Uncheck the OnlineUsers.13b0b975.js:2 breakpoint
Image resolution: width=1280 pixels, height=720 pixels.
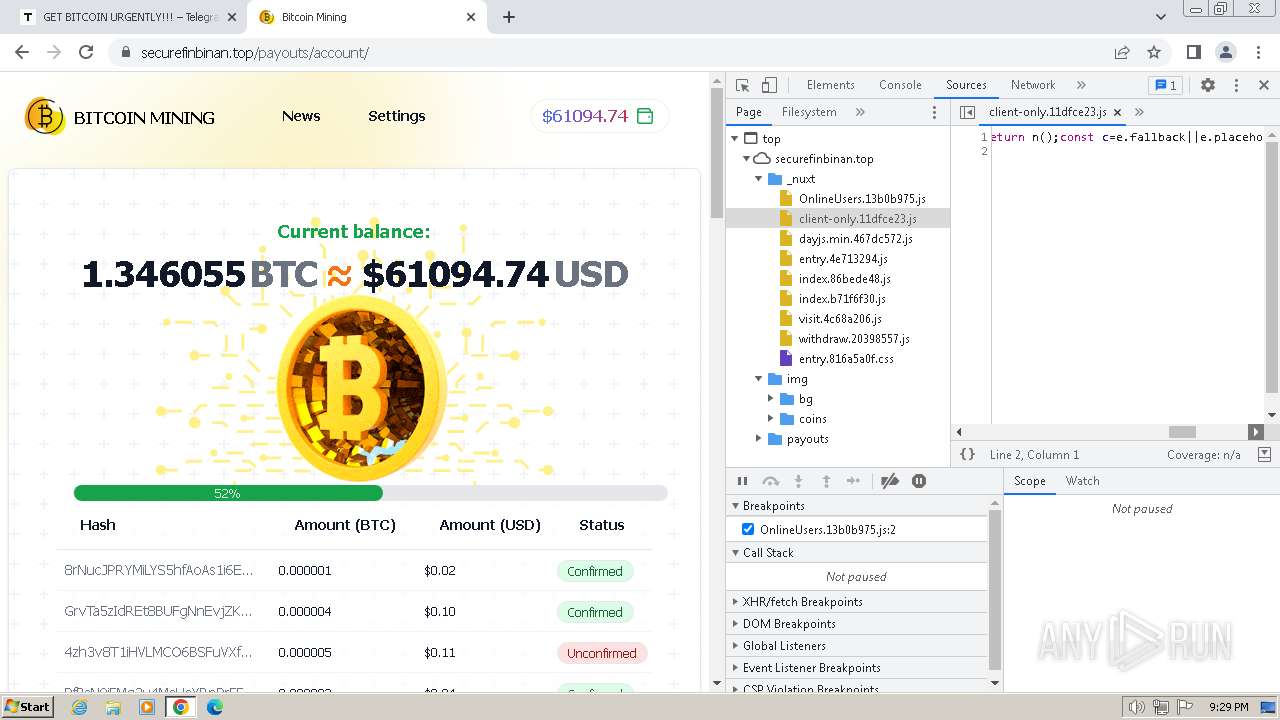pos(748,529)
